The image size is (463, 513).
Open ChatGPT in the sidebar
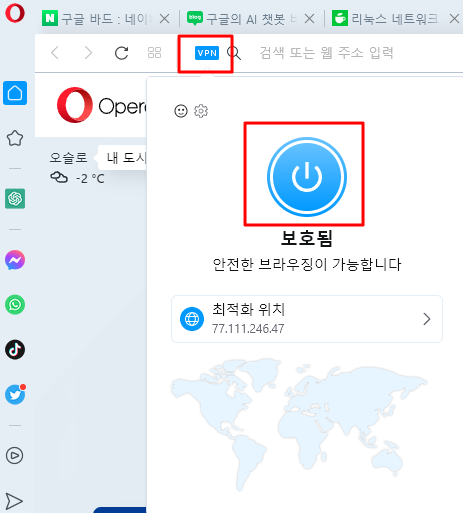[x=15, y=199]
